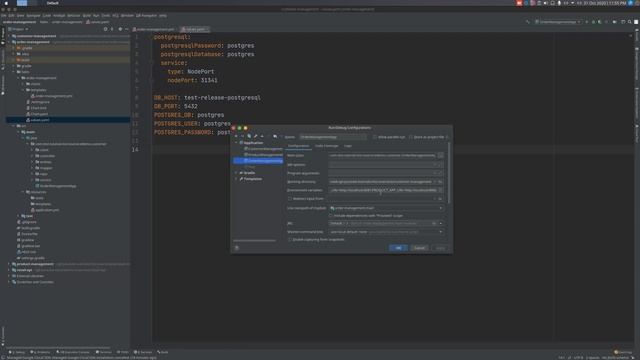
Task: Open the Edit menu
Action: point(11,16)
